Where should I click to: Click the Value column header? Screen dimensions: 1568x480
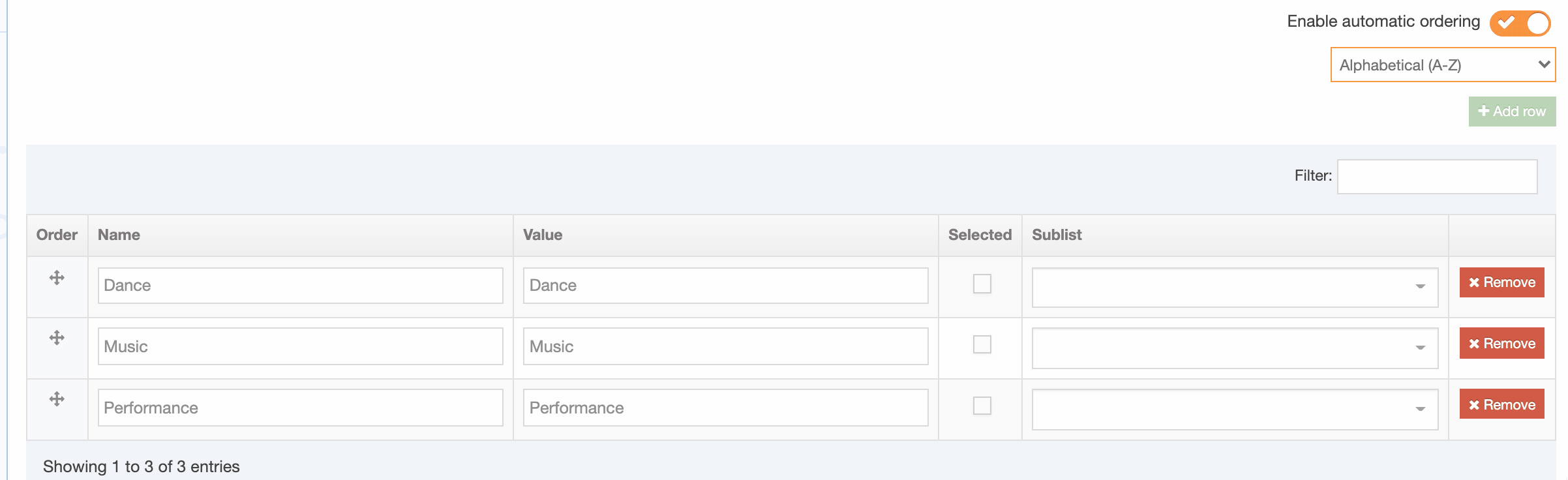(543, 235)
